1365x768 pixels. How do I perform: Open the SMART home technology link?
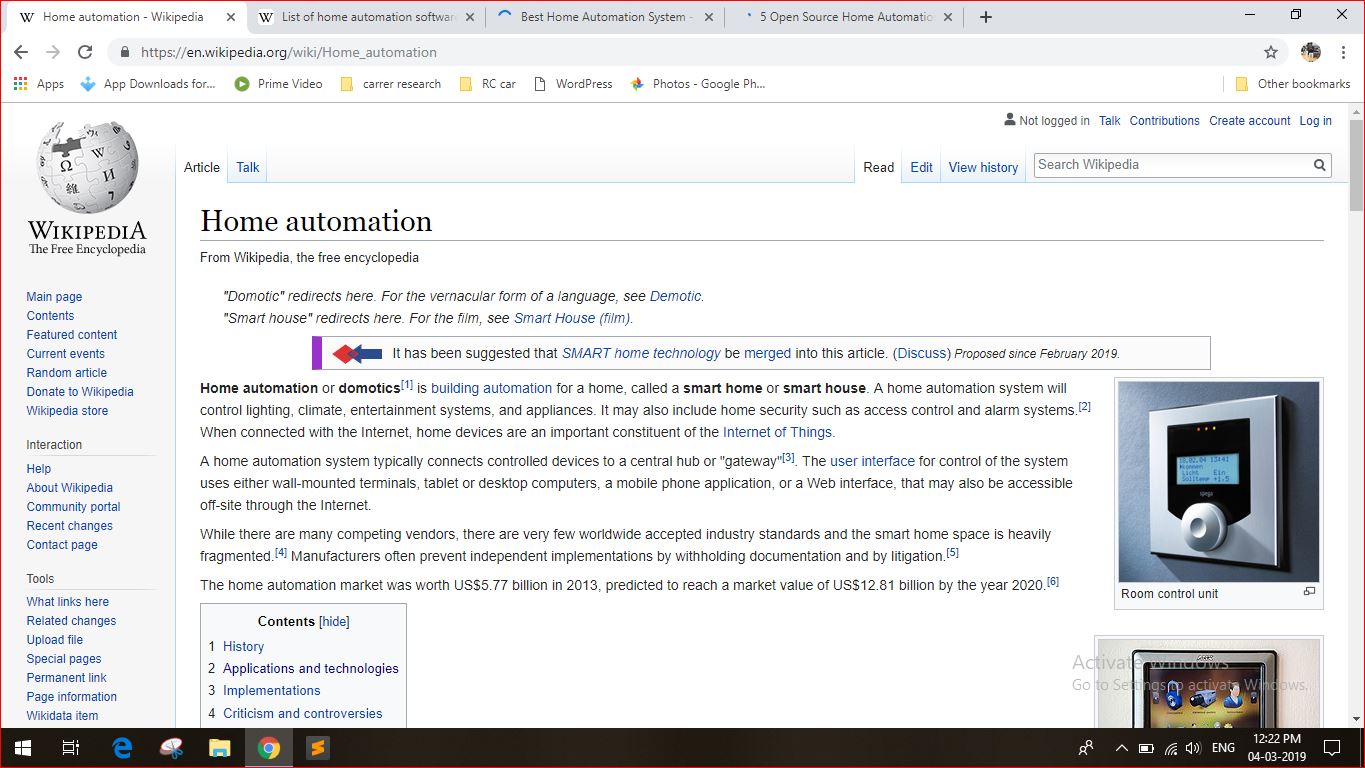(x=641, y=353)
